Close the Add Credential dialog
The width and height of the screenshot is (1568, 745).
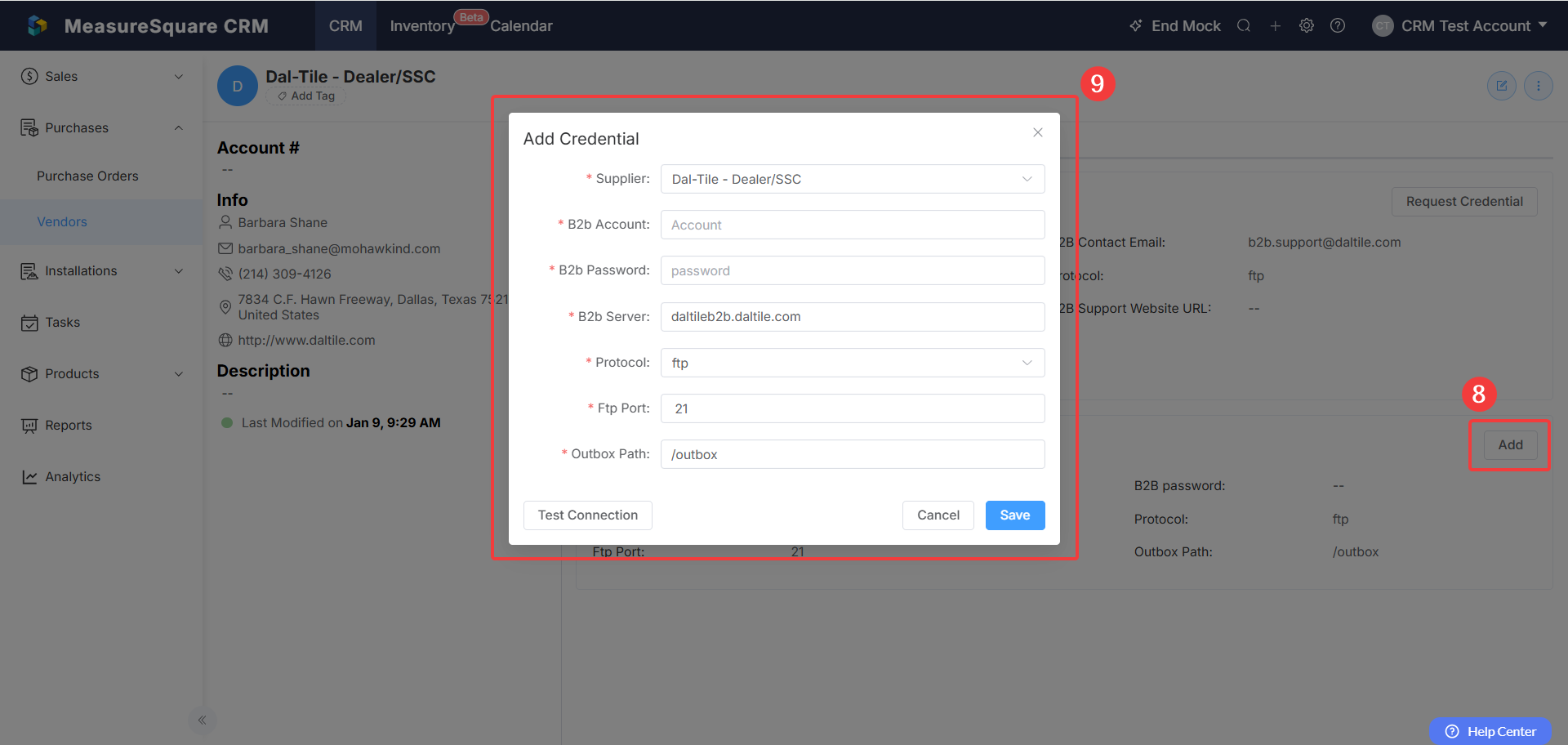[x=1038, y=132]
